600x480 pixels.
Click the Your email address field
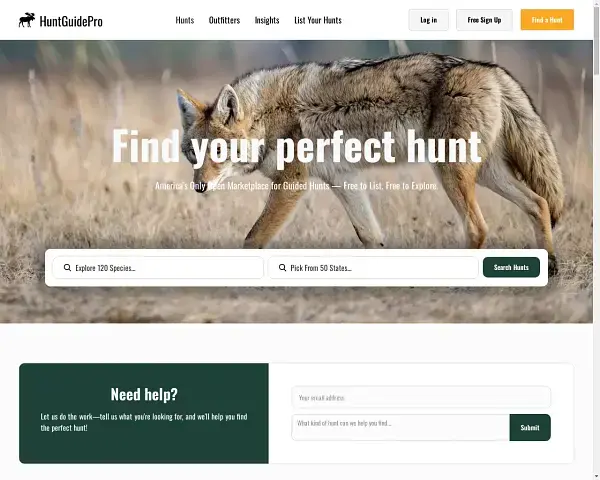421,398
